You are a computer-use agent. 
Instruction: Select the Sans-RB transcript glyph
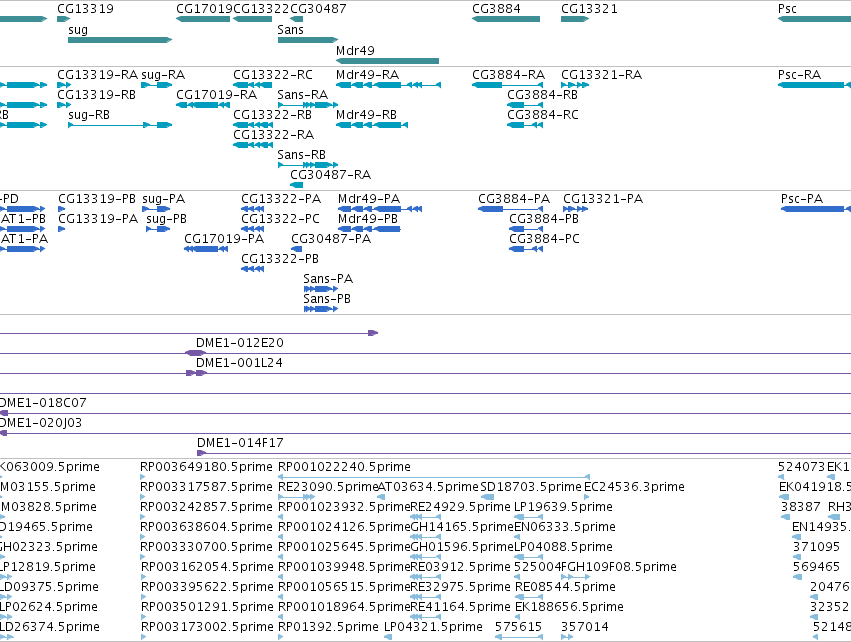308,165
